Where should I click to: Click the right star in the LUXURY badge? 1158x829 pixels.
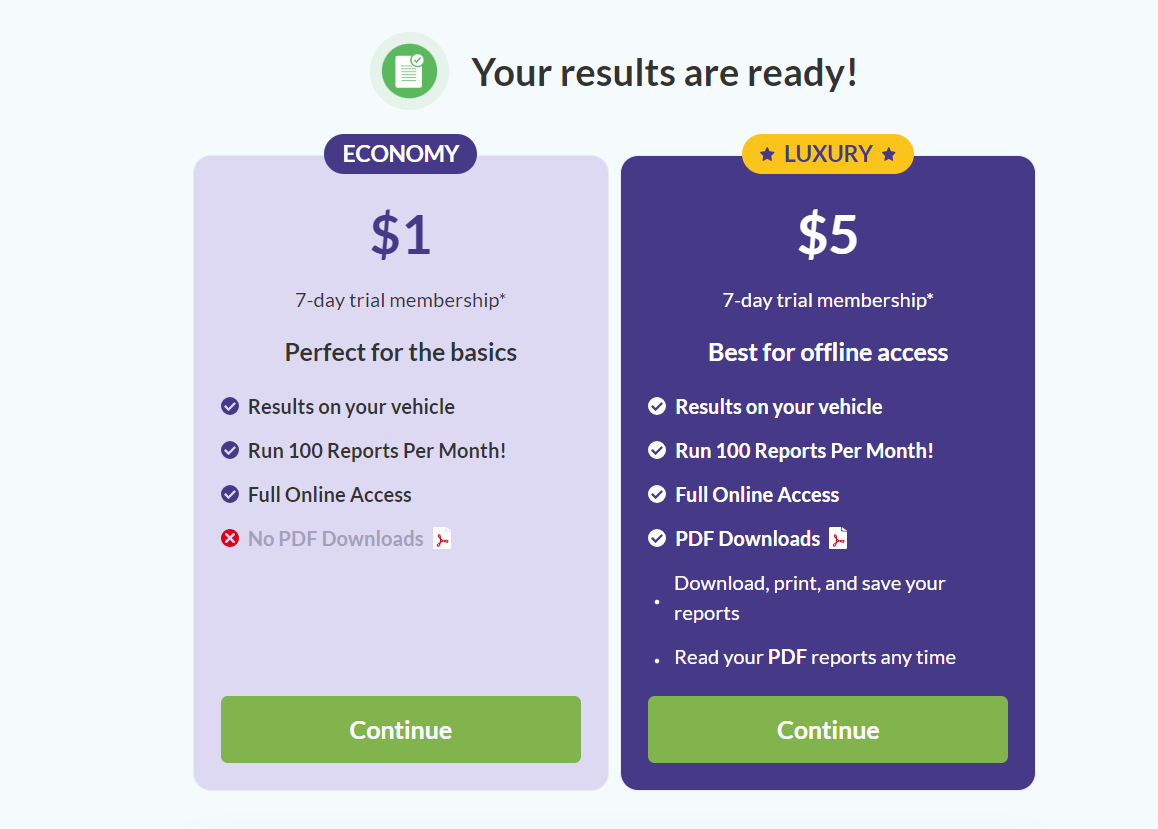[888, 154]
